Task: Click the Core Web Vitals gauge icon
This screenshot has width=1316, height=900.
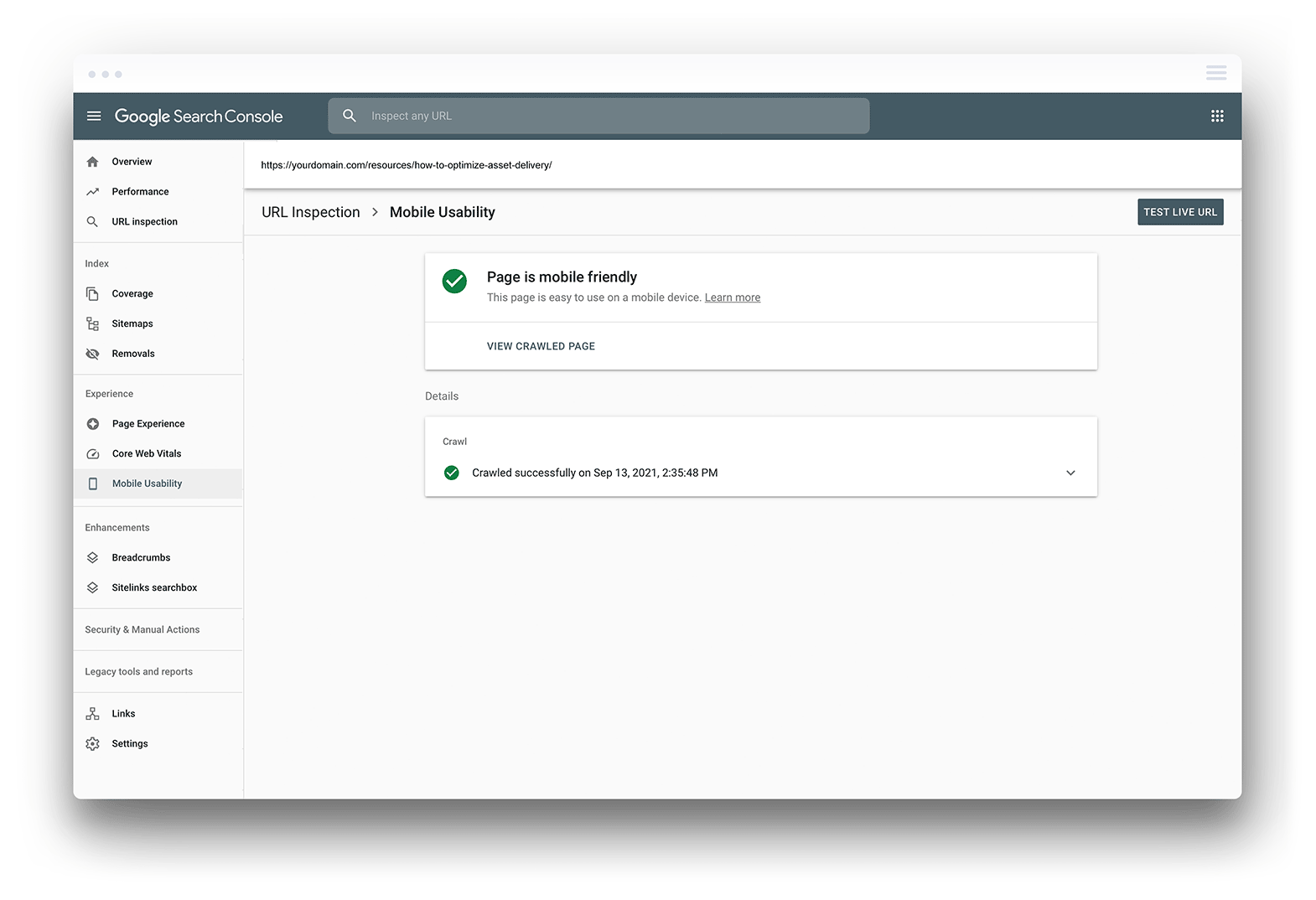Action: pos(93,454)
